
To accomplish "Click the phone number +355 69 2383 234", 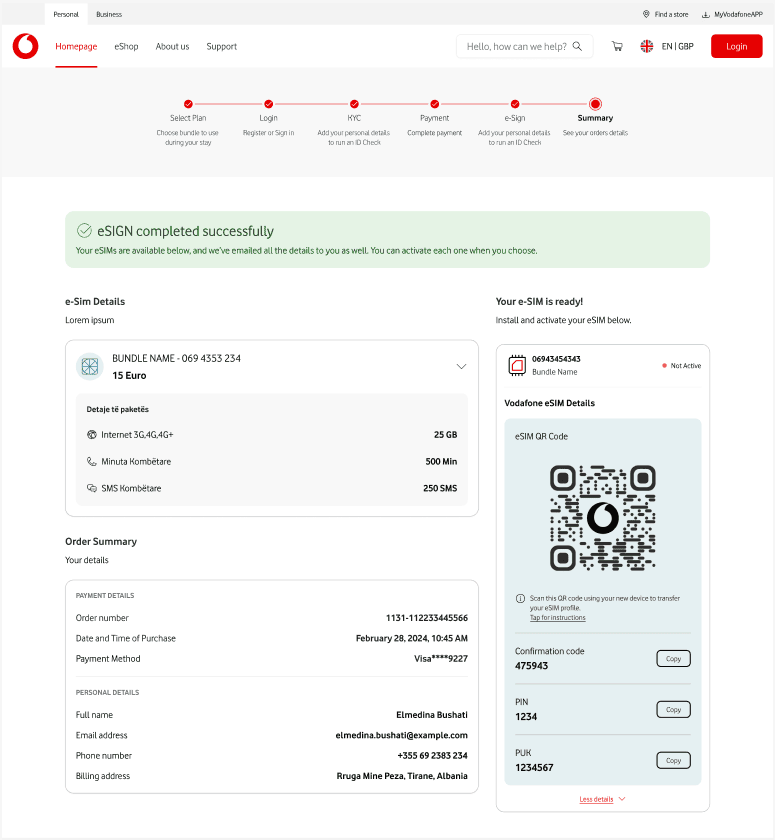I will point(432,755).
